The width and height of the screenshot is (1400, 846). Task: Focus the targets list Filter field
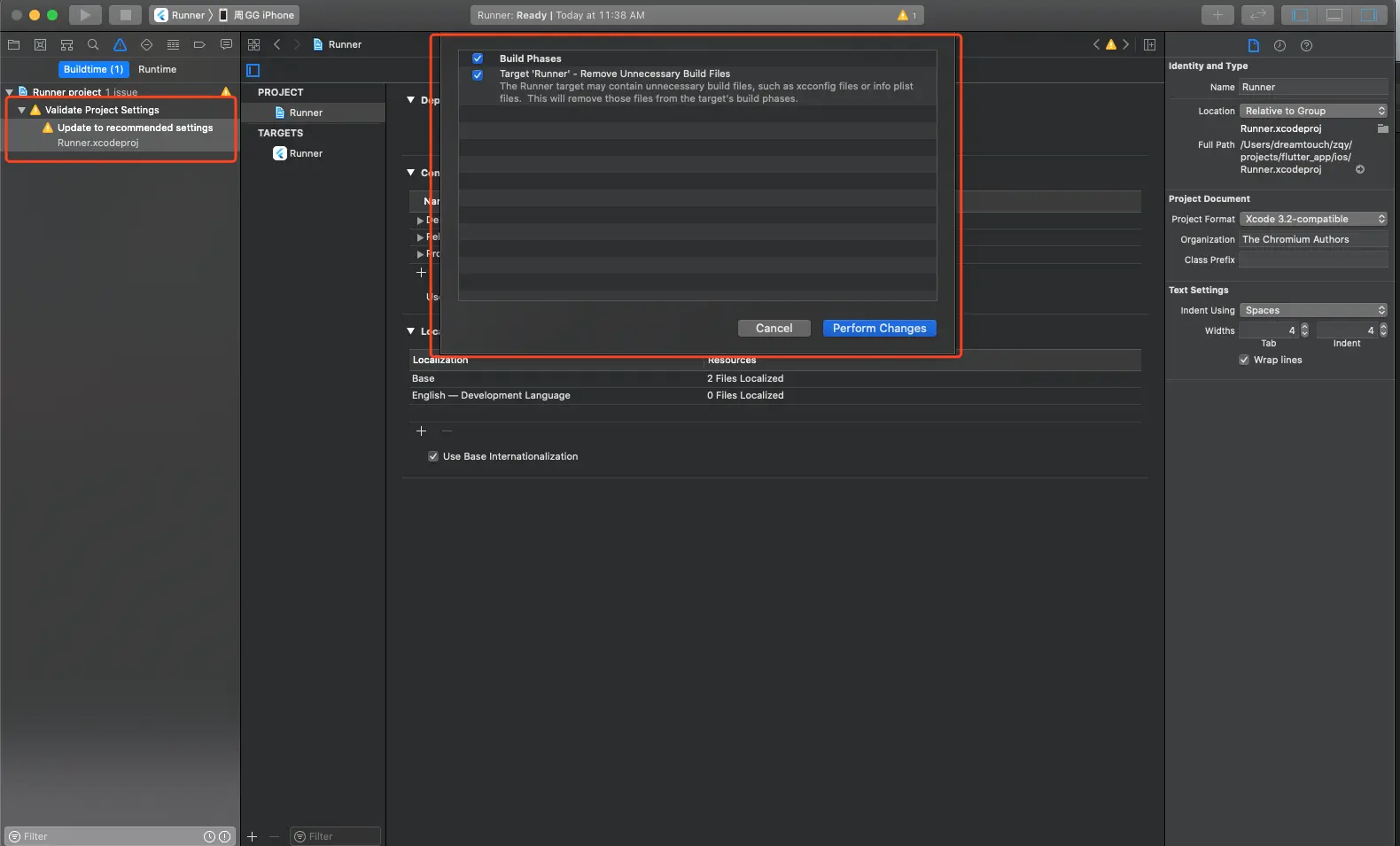tap(336, 836)
